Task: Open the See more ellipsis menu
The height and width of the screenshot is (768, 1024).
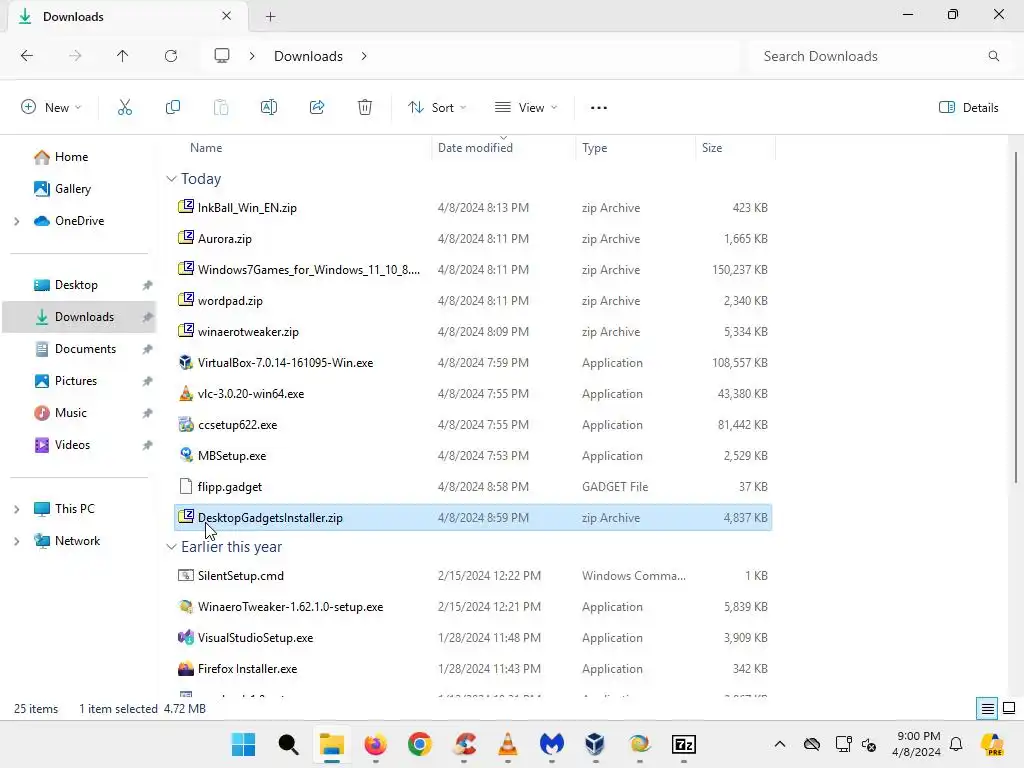Action: [599, 108]
